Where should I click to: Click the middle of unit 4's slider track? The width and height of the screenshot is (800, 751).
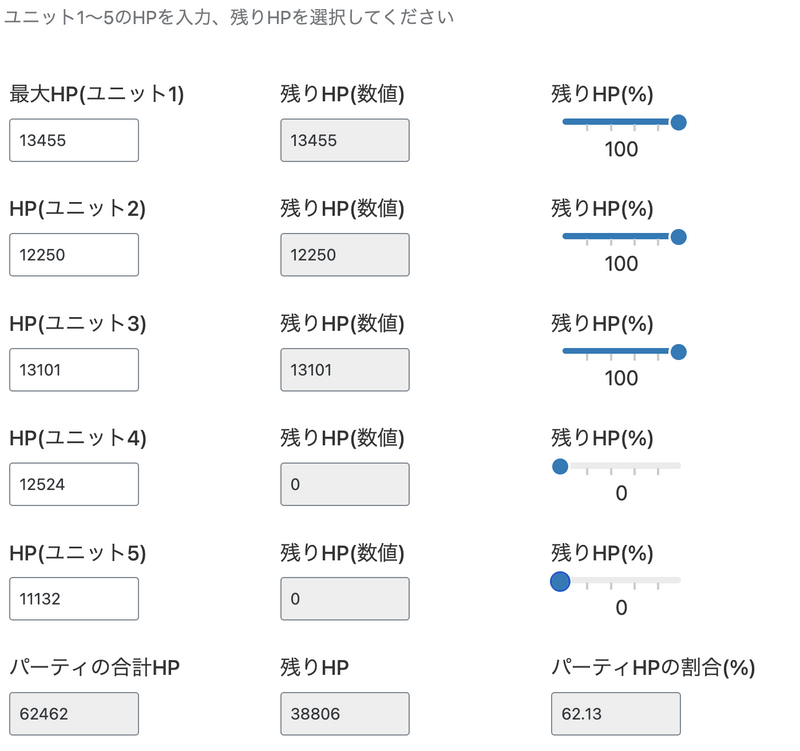click(620, 466)
